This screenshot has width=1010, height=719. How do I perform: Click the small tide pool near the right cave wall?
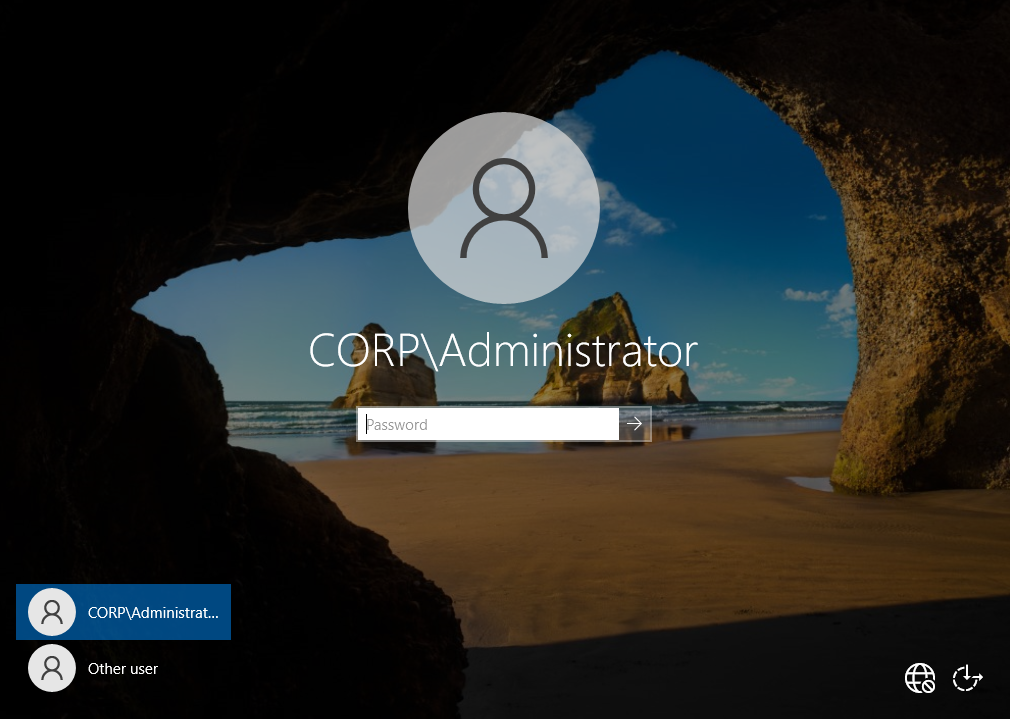[x=810, y=483]
